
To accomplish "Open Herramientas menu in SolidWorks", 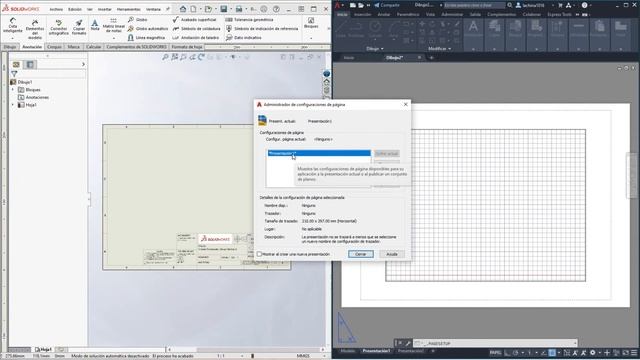I will click(129, 9).
